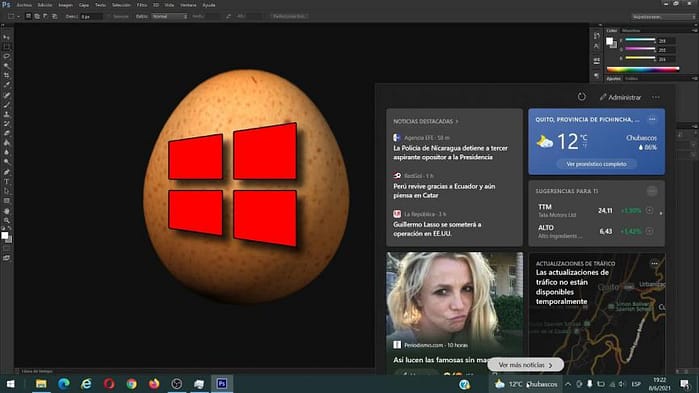Click Ver pronóstico completo button
Viewport: 699px width, 393px height.
(596, 164)
